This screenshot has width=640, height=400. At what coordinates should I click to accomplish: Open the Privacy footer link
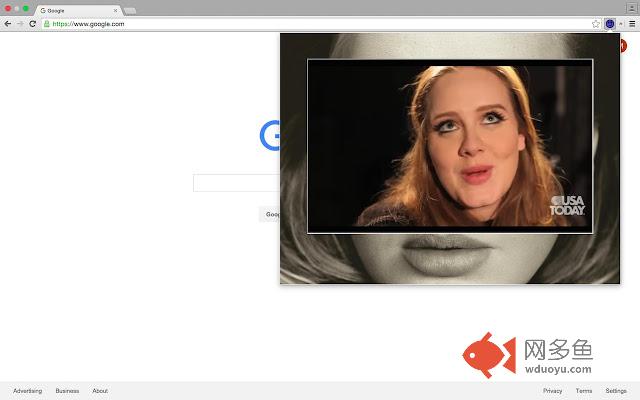pyautogui.click(x=552, y=391)
